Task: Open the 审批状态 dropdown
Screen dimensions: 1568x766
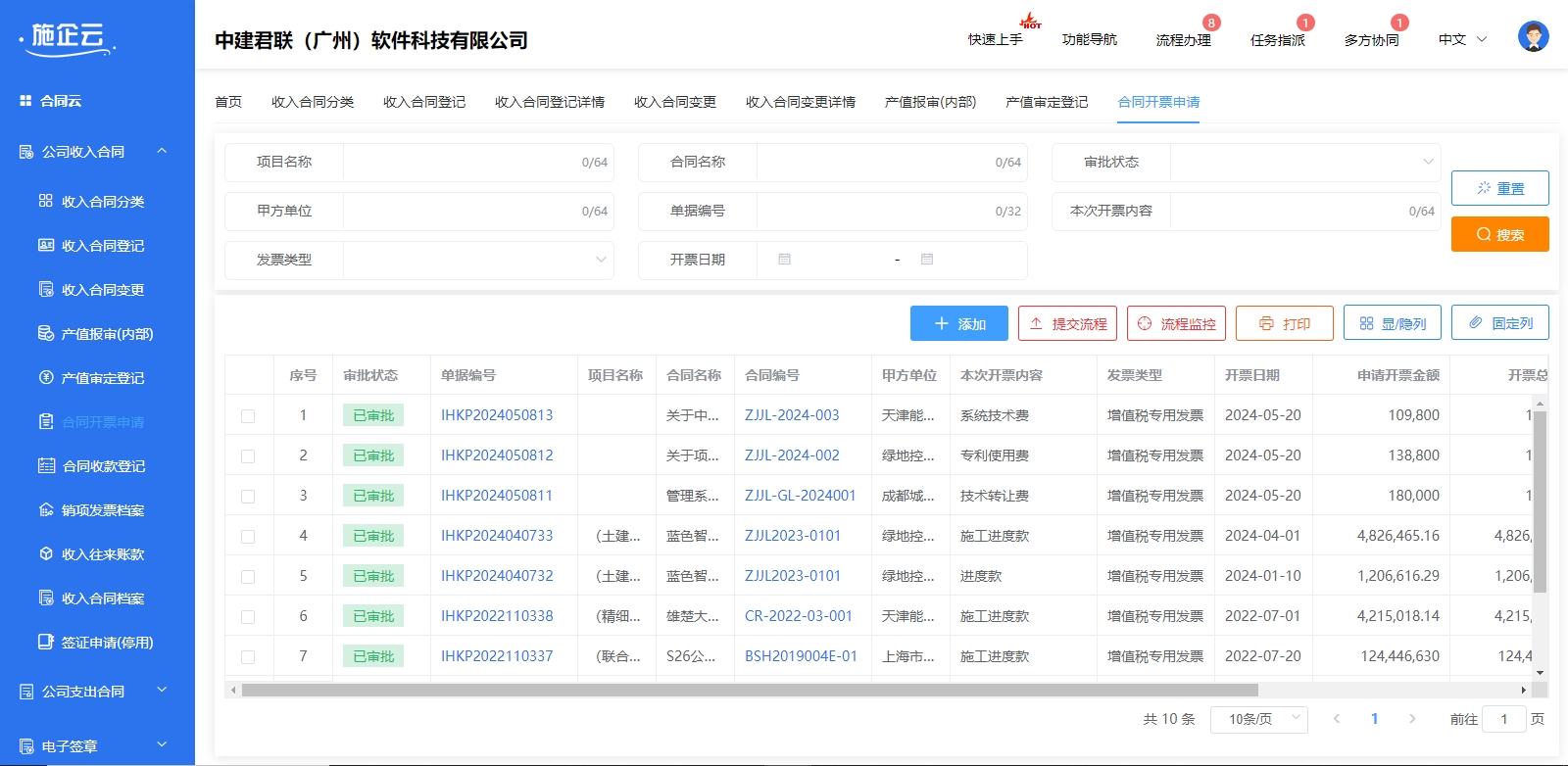Action: click(1304, 162)
